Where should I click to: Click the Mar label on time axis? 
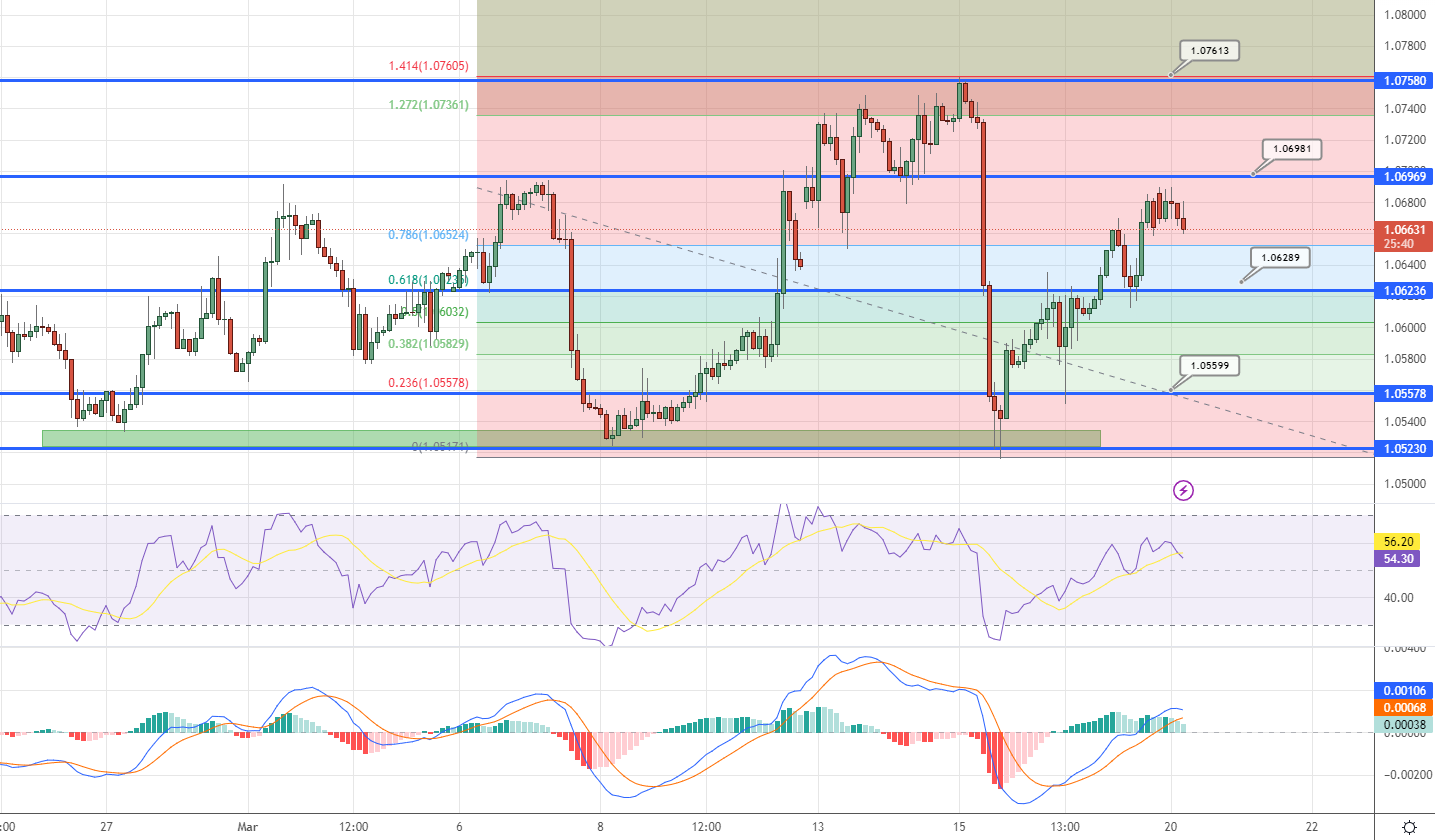(247, 827)
